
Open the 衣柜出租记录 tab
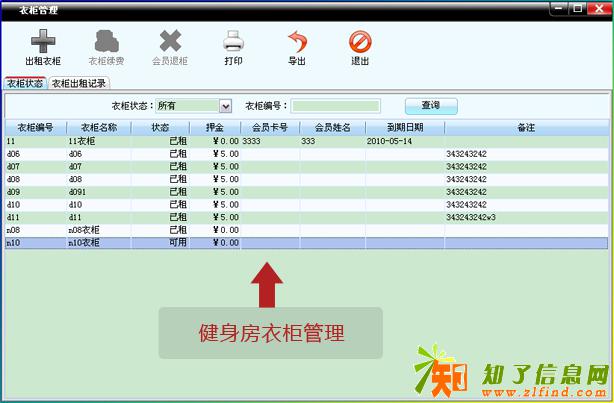pyautogui.click(x=79, y=83)
